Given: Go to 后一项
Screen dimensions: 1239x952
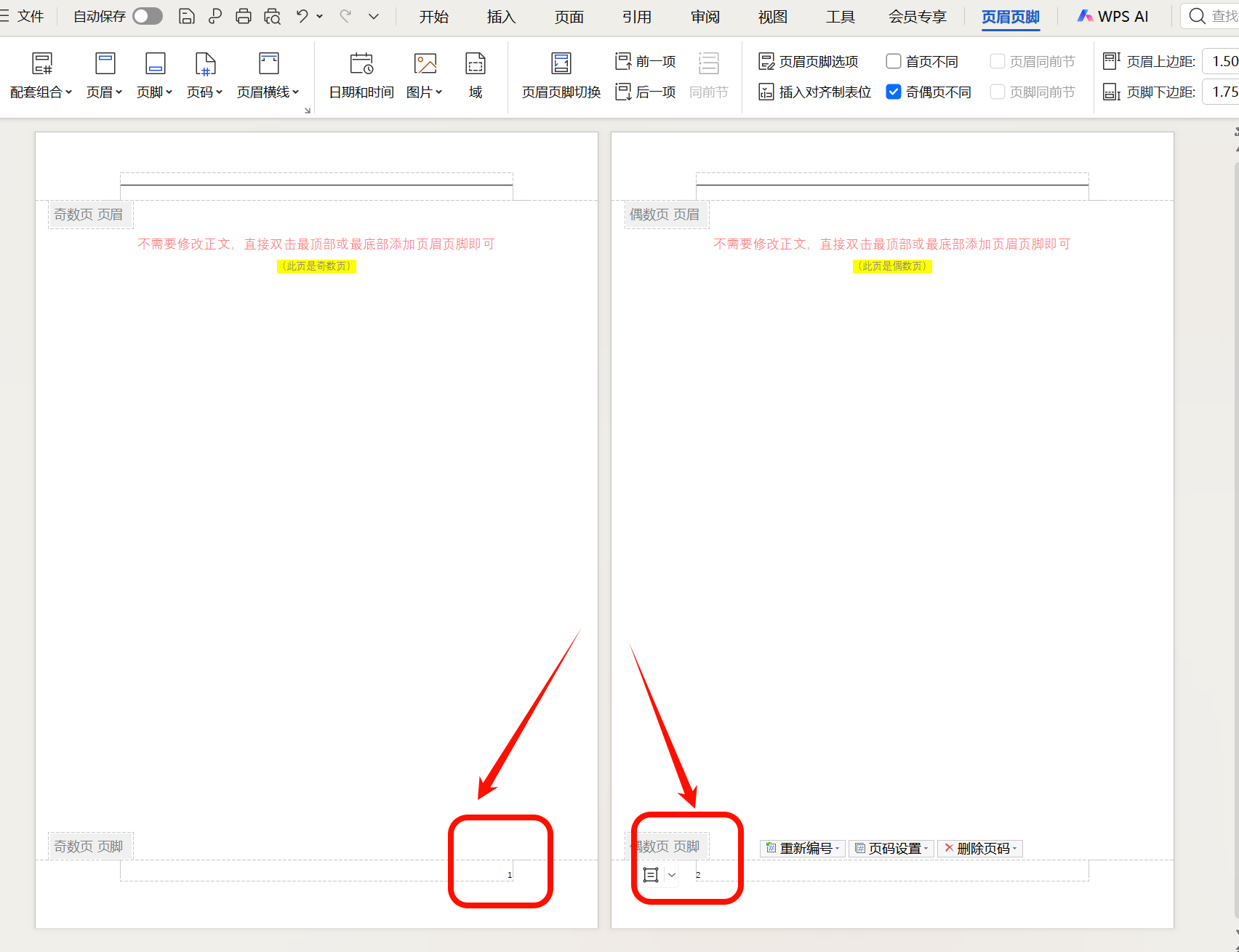Looking at the screenshot, I should point(646,92).
